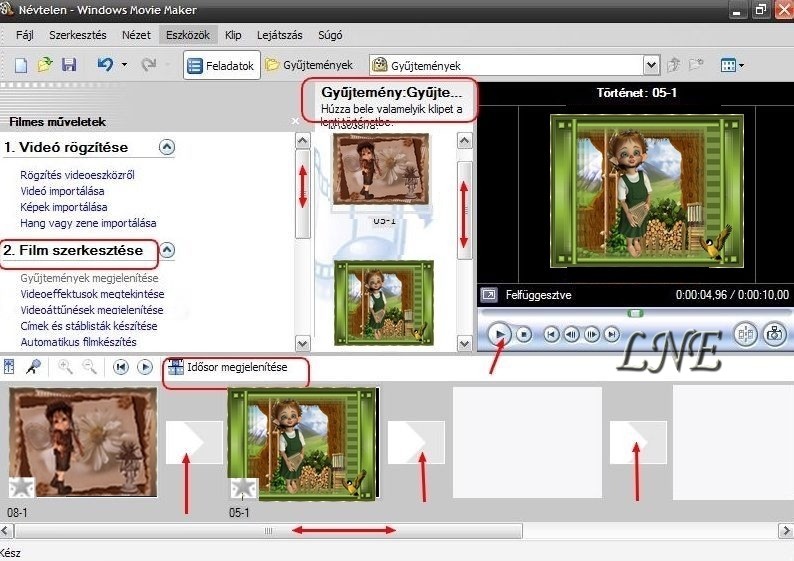The image size is (794, 561).
Task: Click the narrate timeline microphone icon
Action: pos(33,367)
